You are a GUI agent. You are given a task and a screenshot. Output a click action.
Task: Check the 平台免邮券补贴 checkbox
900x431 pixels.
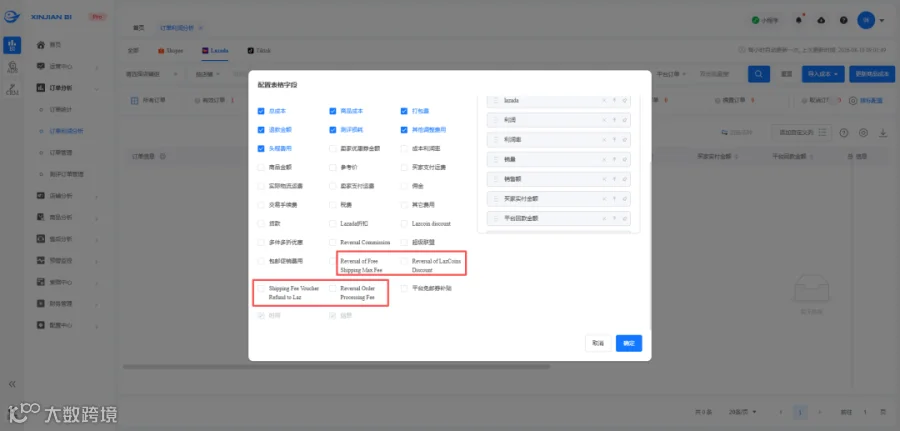[x=405, y=289]
